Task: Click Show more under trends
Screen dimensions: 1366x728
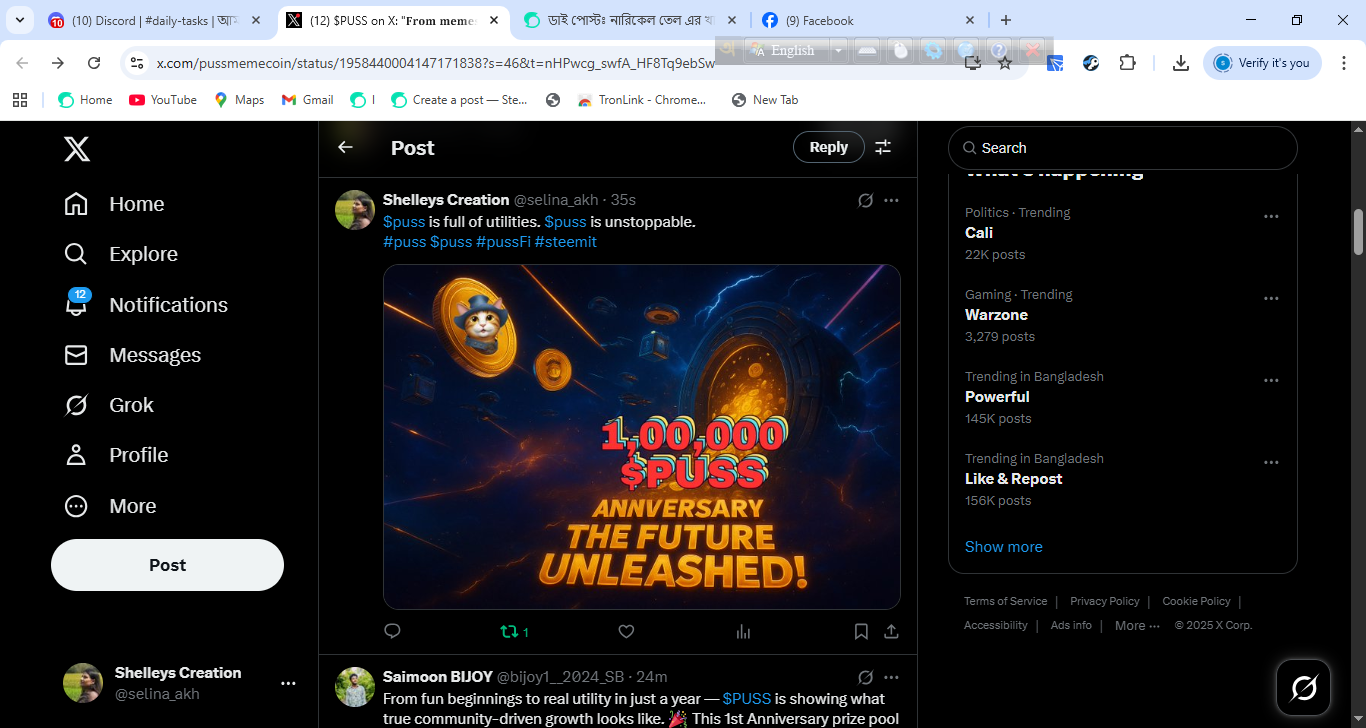Action: [1004, 547]
